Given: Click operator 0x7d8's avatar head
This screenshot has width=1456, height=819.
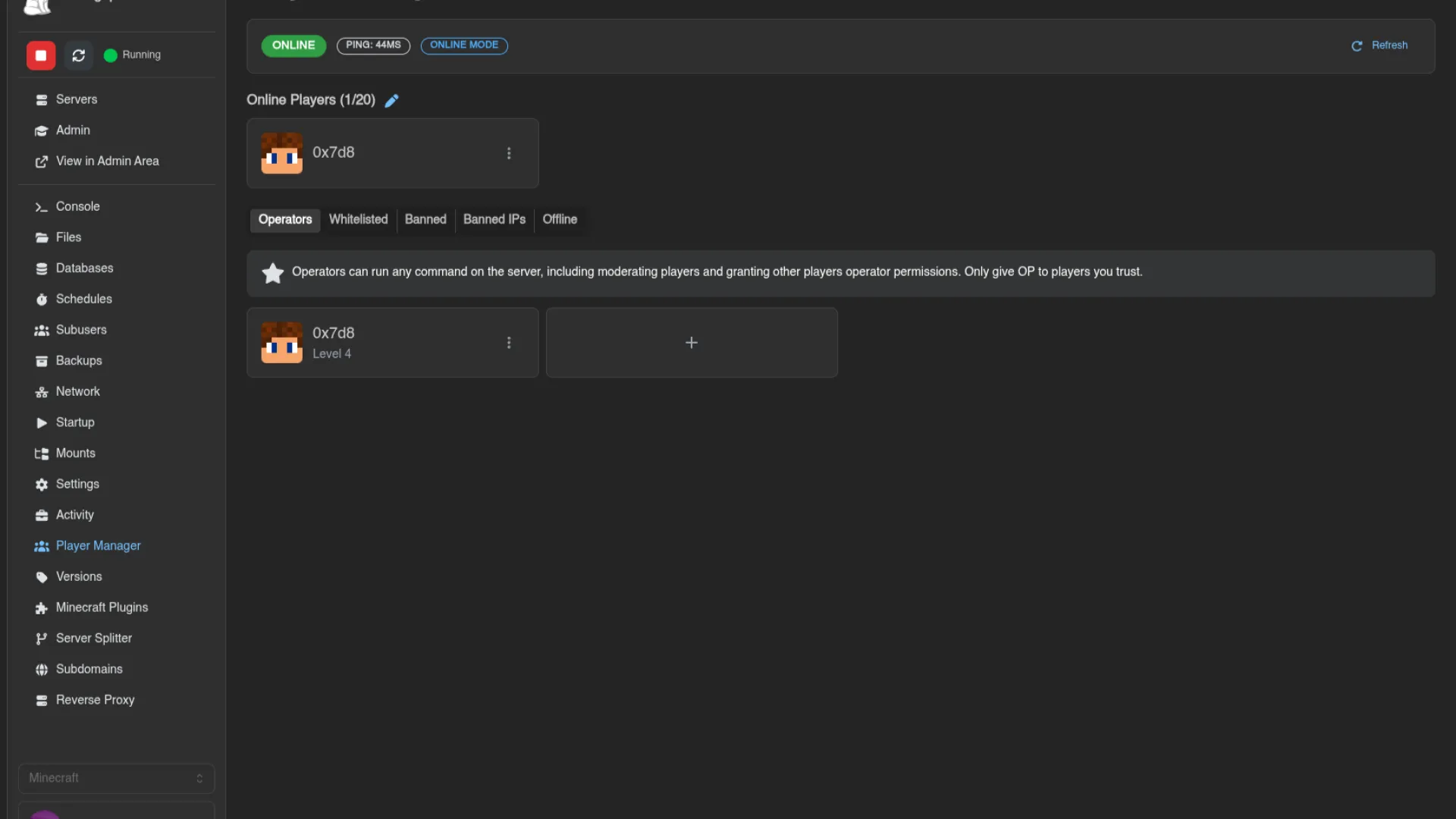Looking at the screenshot, I should (x=282, y=343).
